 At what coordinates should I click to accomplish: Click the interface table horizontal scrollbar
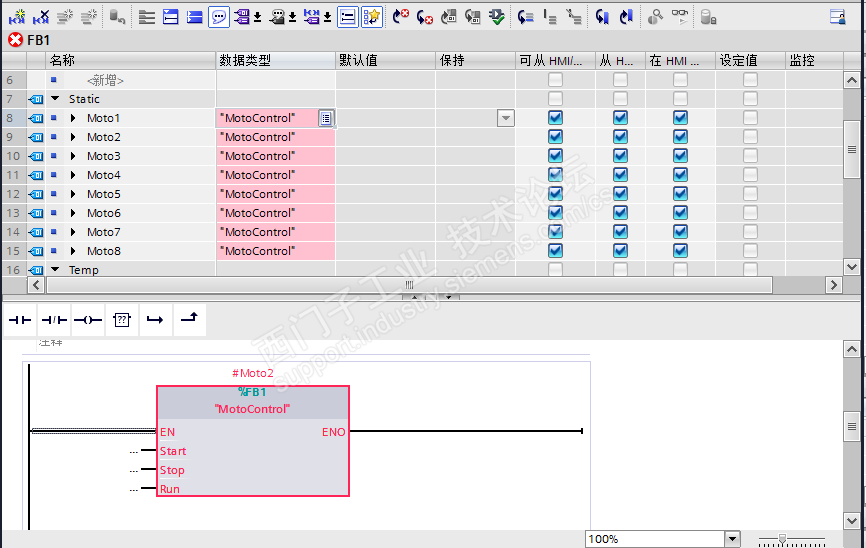pos(409,285)
